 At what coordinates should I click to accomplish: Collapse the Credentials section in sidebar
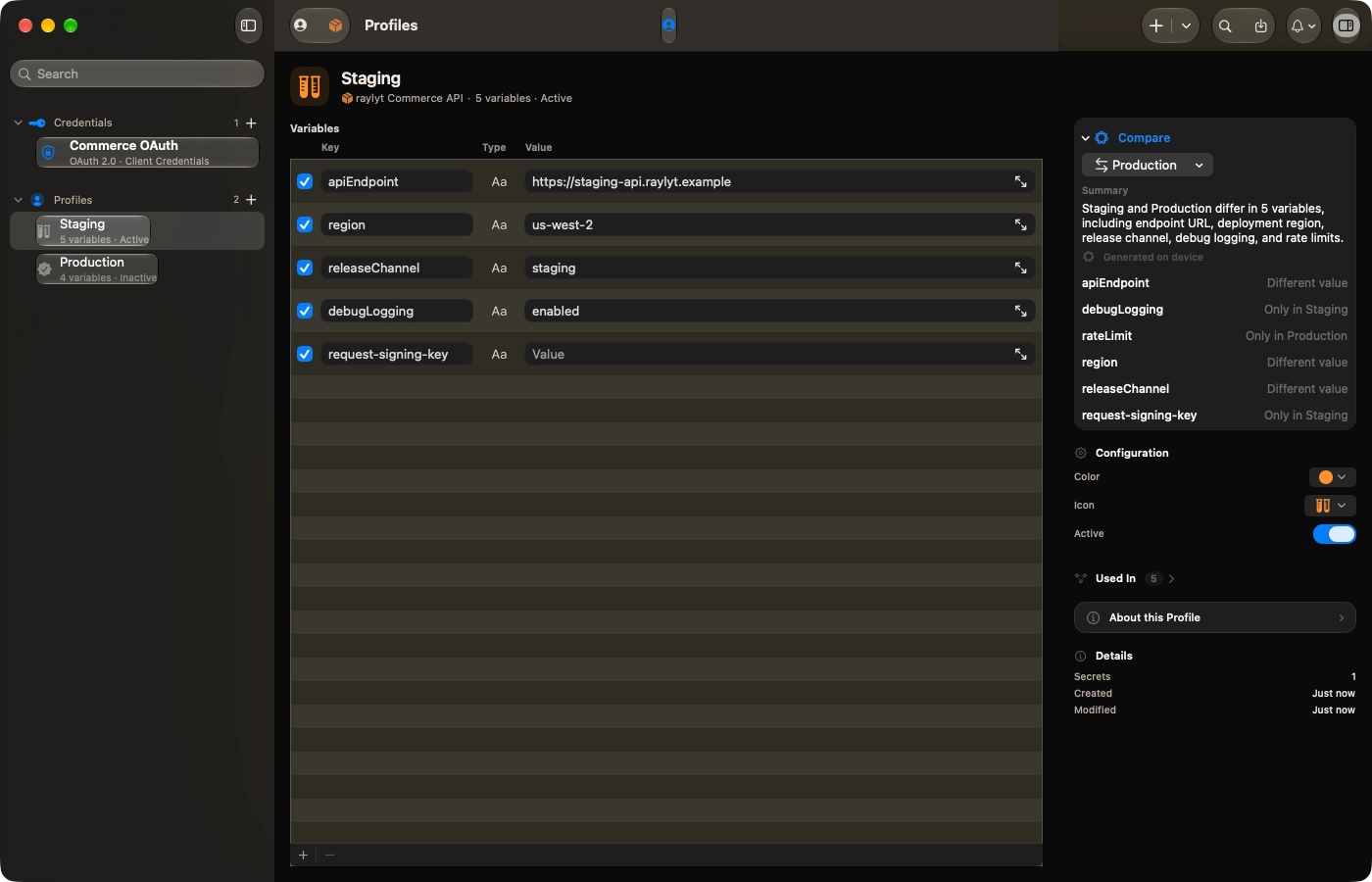[x=18, y=122]
